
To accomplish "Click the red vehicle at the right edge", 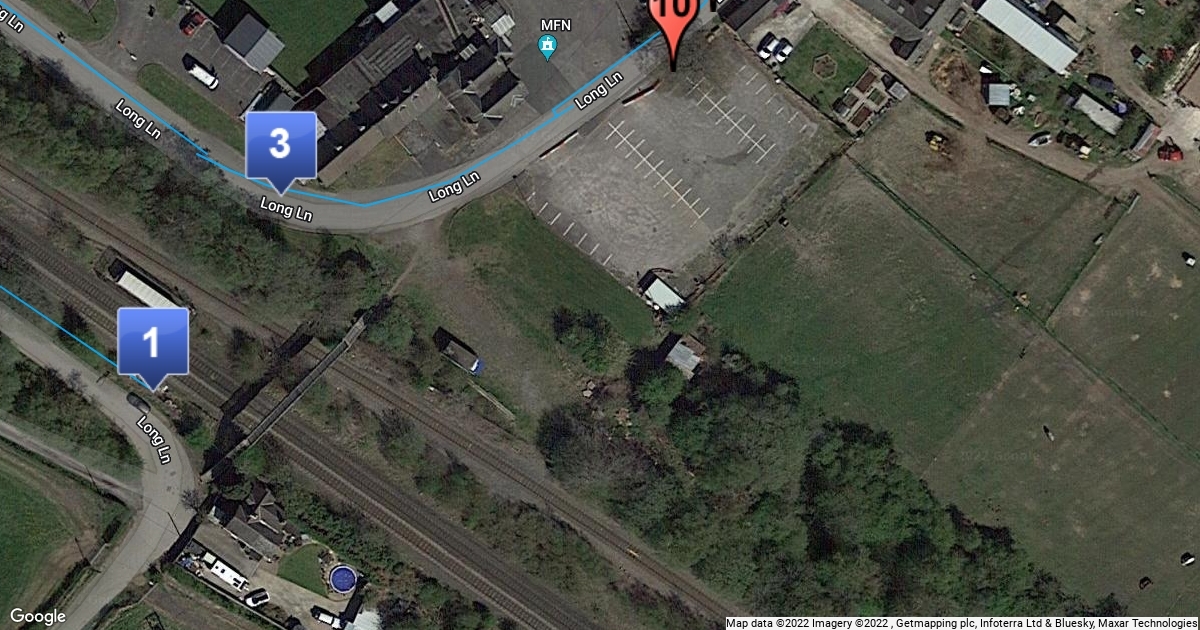I will [1171, 153].
